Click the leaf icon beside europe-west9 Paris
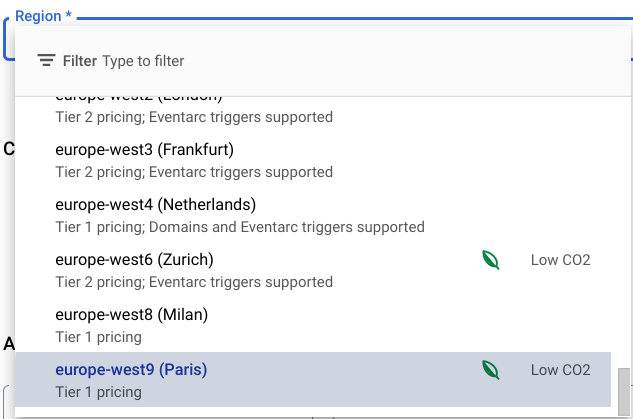 click(x=491, y=370)
